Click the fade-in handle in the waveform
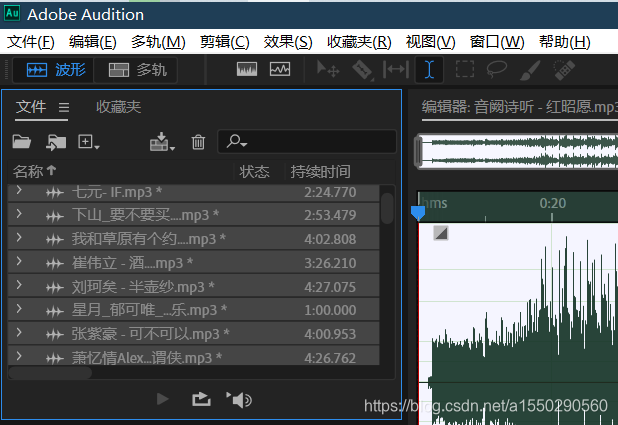This screenshot has width=618, height=425. pos(441,233)
